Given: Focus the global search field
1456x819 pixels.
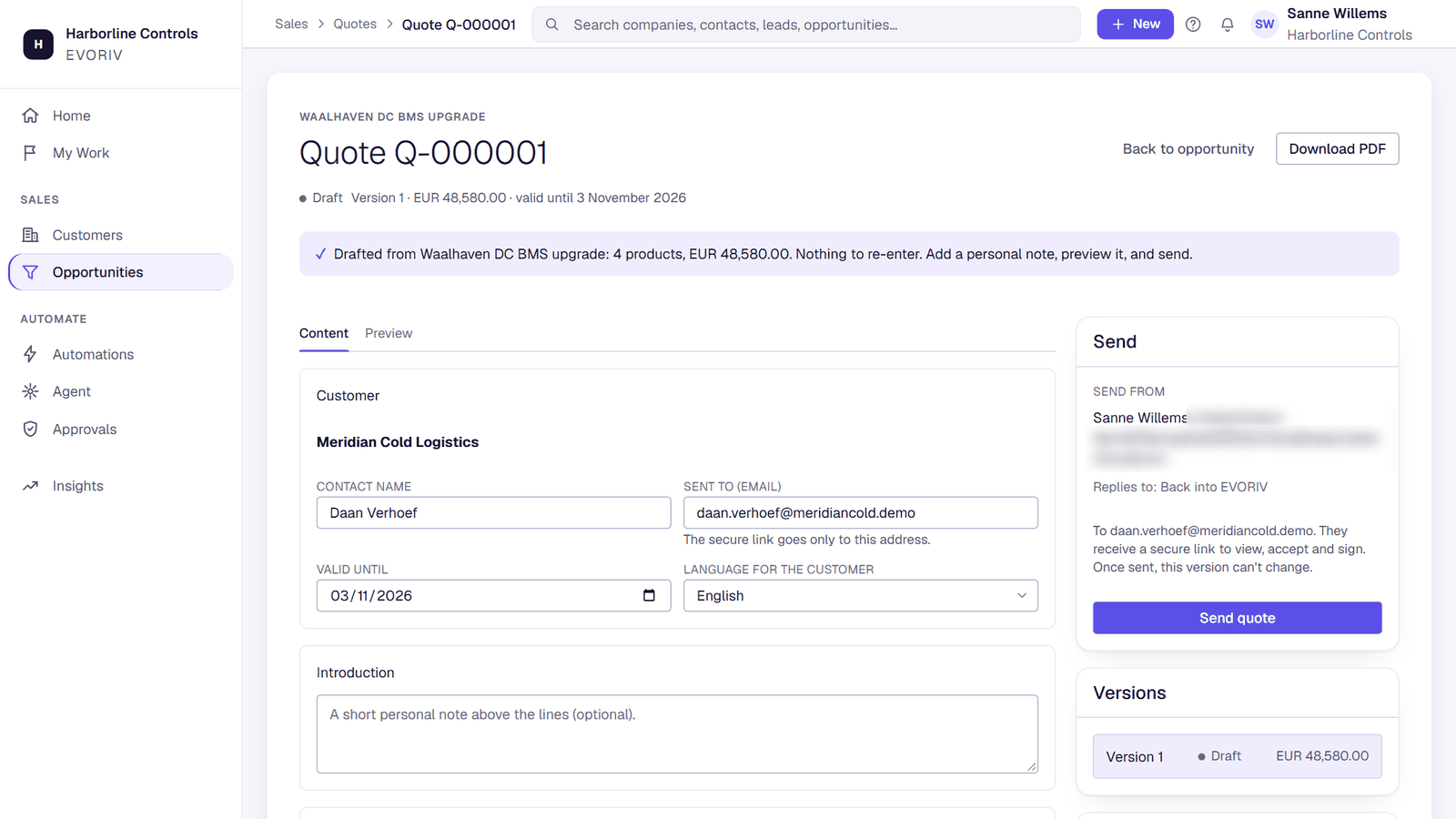Looking at the screenshot, I should (806, 25).
